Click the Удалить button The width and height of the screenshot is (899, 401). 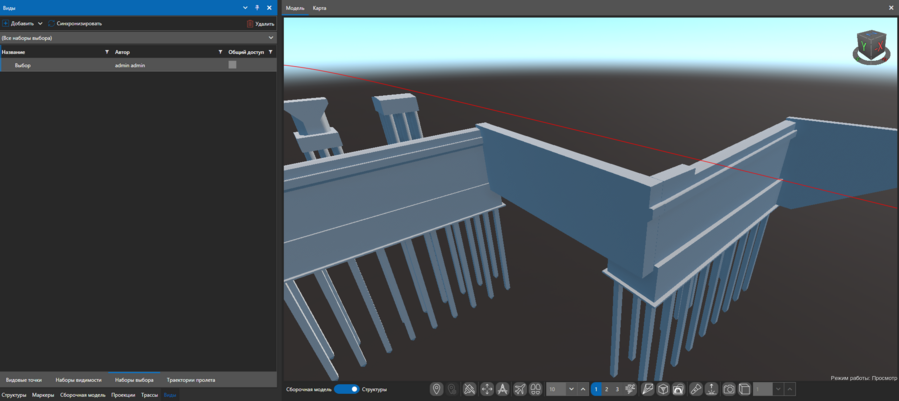coord(260,23)
